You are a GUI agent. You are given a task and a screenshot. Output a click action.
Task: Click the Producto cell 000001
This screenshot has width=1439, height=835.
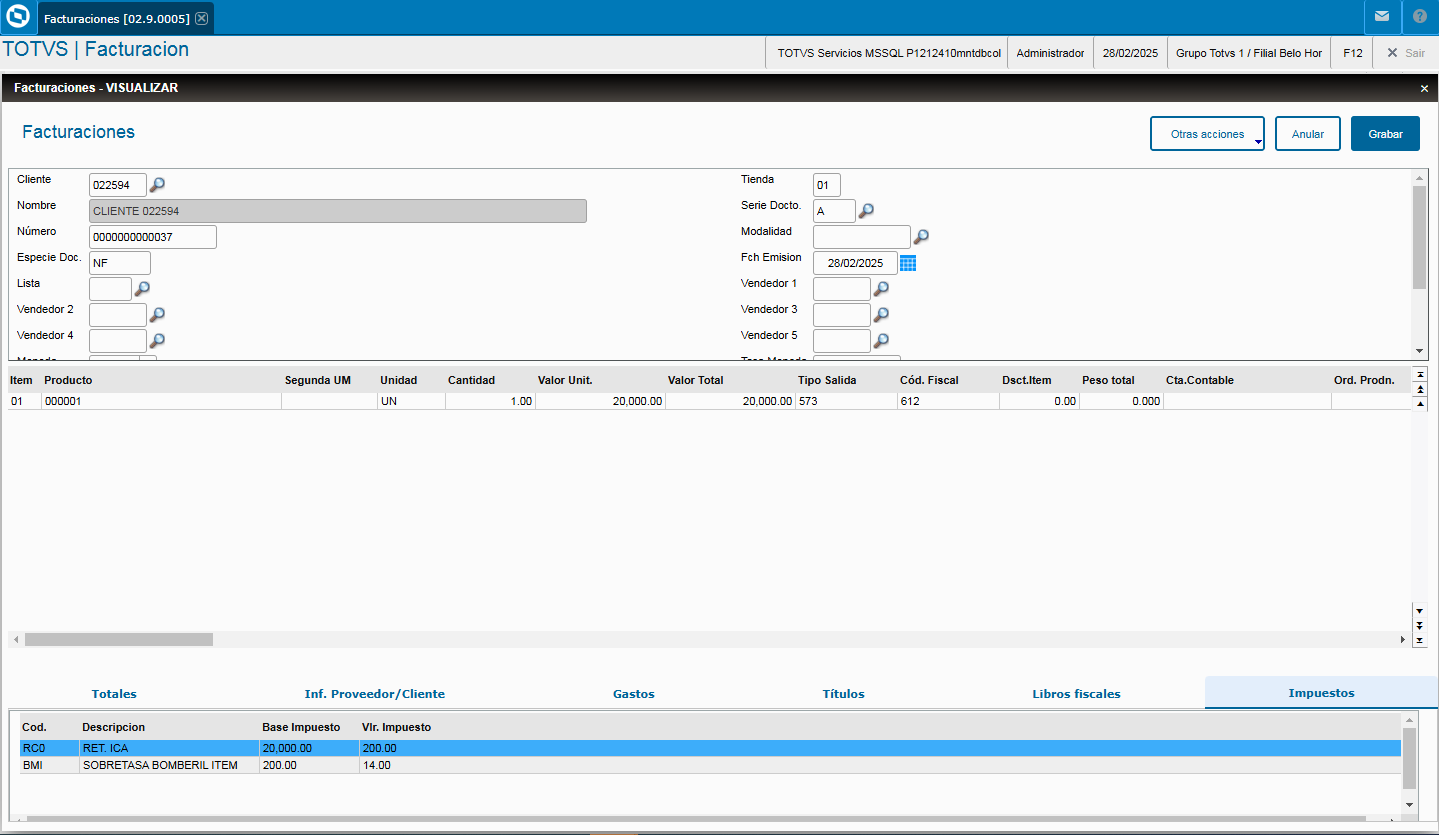pyautogui.click(x=161, y=401)
